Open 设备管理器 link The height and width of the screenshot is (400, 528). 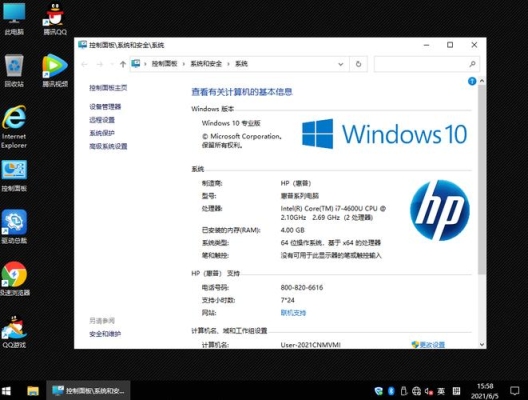point(105,107)
